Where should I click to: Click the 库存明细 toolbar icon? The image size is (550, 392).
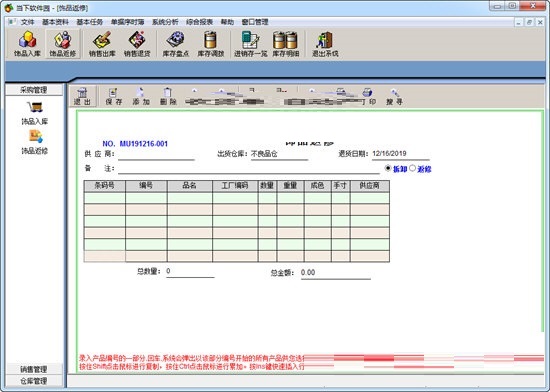point(286,44)
